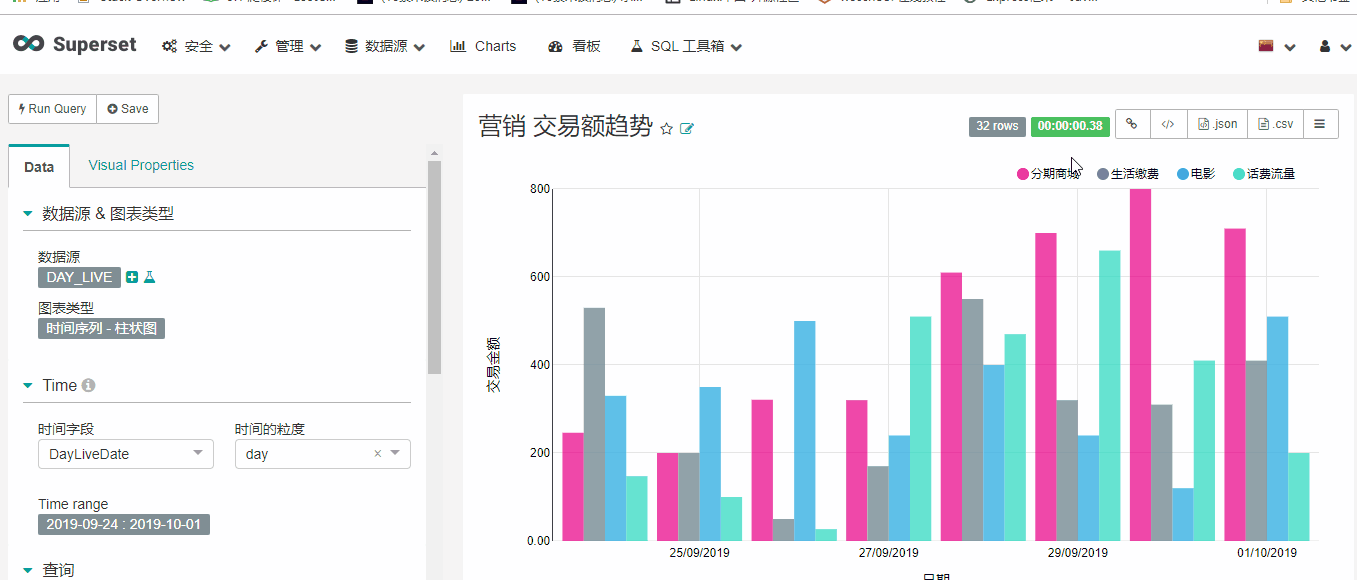Open embed code with the </> icon
The image size is (1357, 580).
(1167, 124)
